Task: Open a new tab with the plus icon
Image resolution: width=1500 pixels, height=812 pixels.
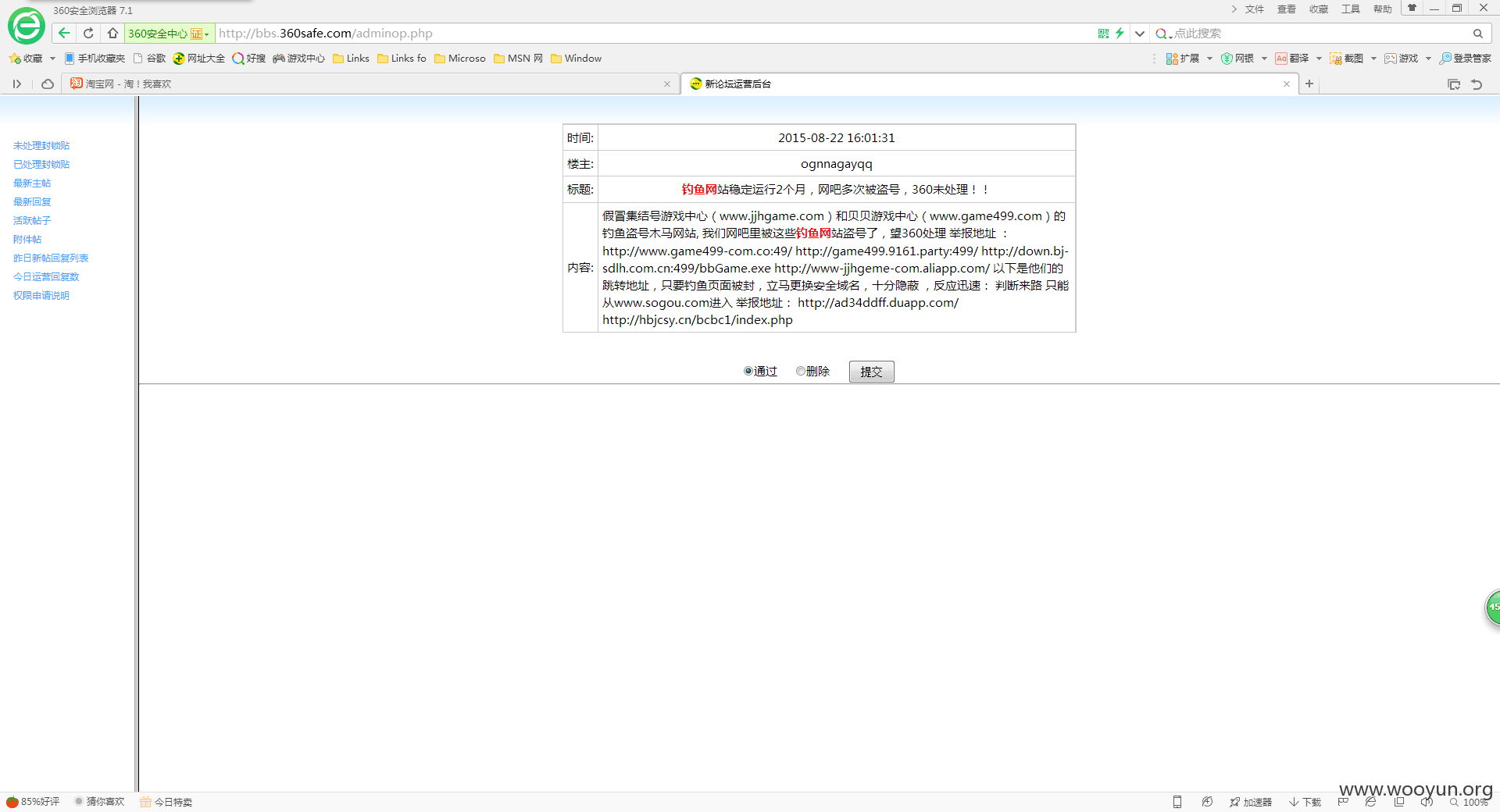Action: click(1309, 84)
